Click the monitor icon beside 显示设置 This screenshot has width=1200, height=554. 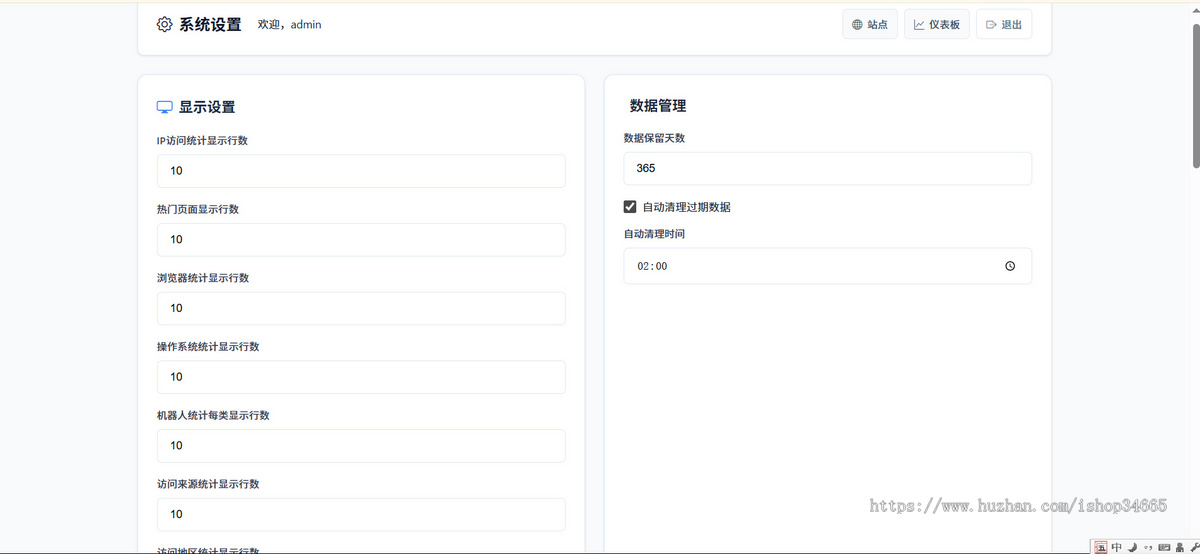(165, 107)
